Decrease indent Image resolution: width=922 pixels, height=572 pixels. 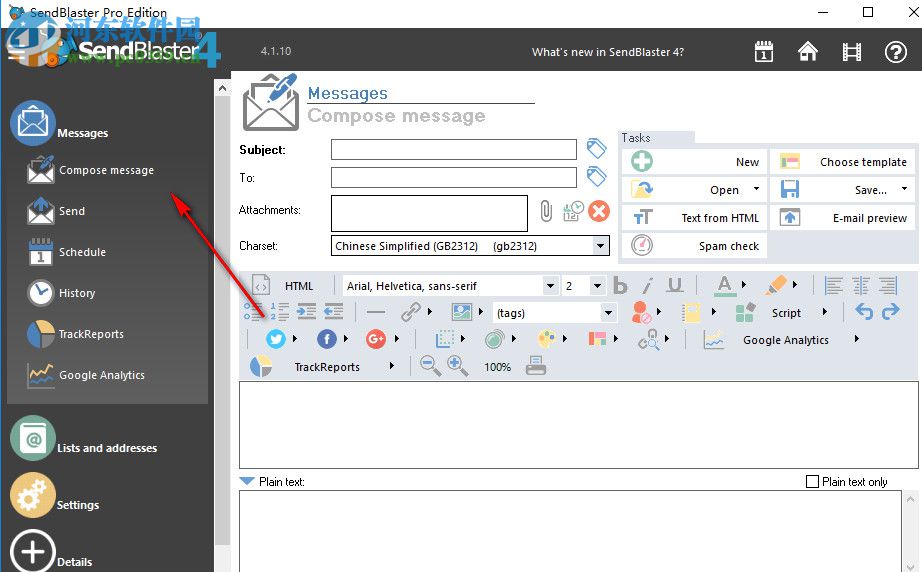tap(333, 312)
